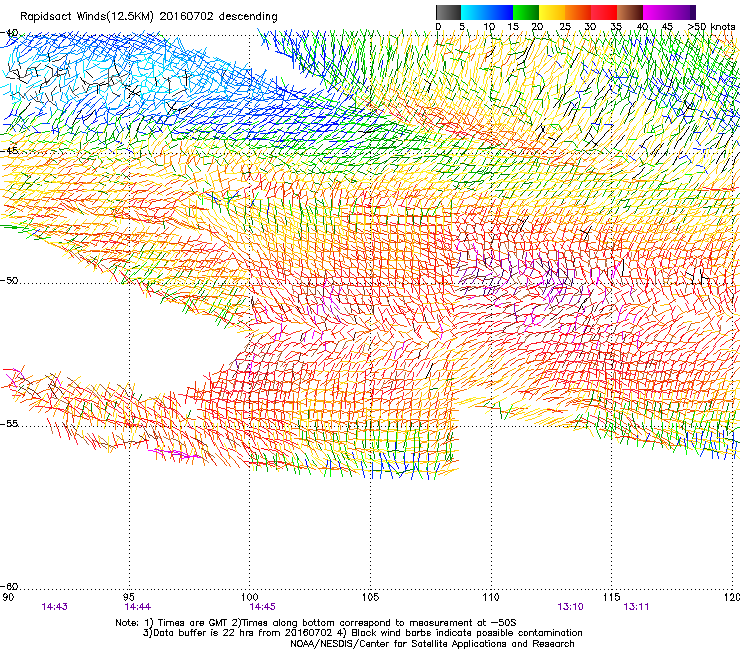Click the yellow 20–25 knots legend segment
This screenshot has width=740, height=650.
point(552,12)
